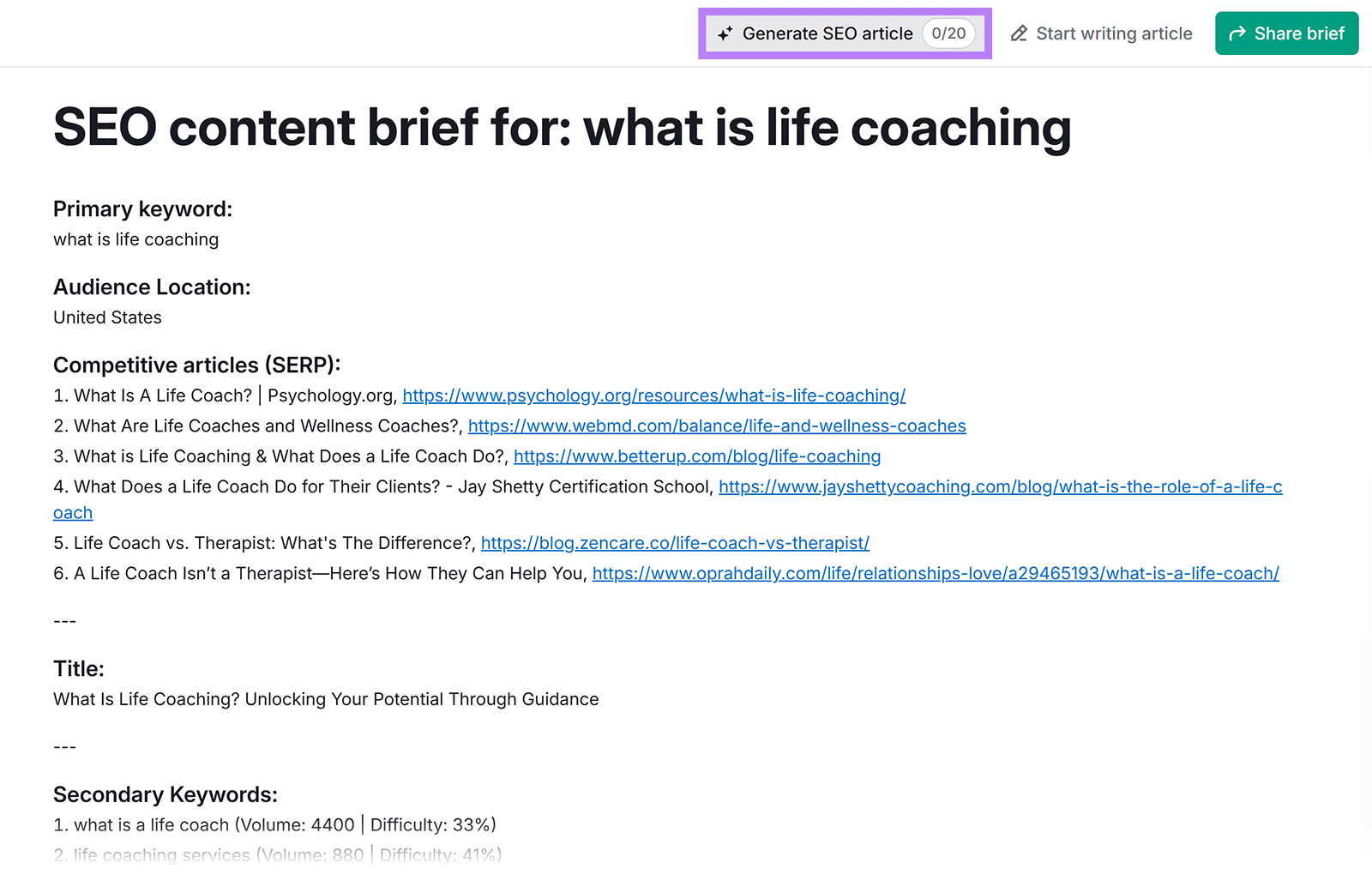This screenshot has height=869, width=1372.
Task: Click the suggested article Title text
Action: pos(325,699)
